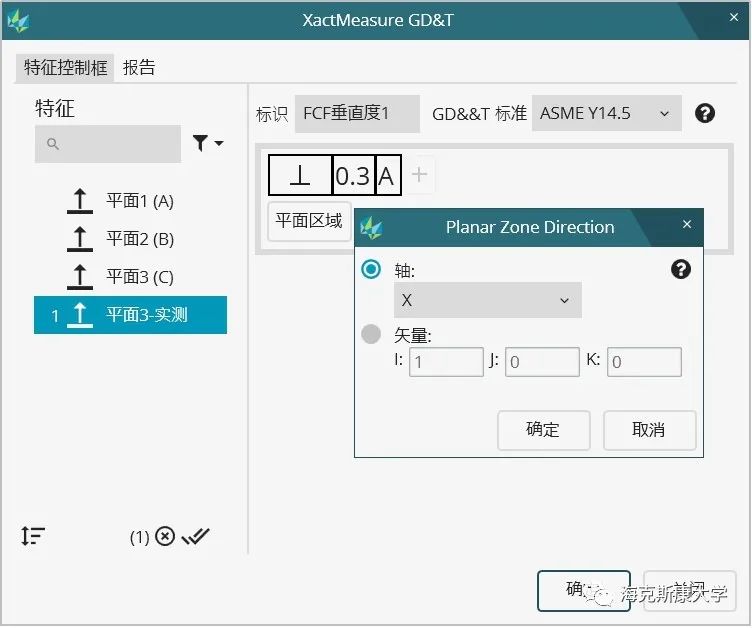Select feature 平面1 (A) in list
The height and width of the screenshot is (628, 752).
[140, 201]
